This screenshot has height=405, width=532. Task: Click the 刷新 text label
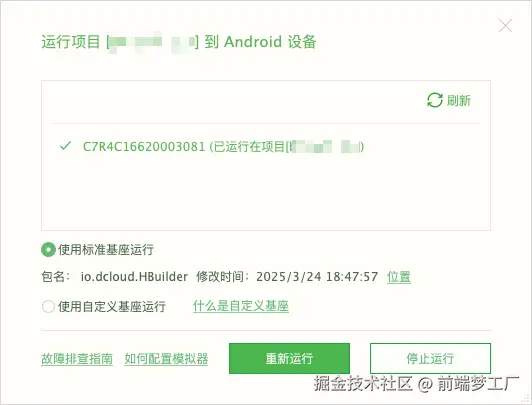pos(459,100)
